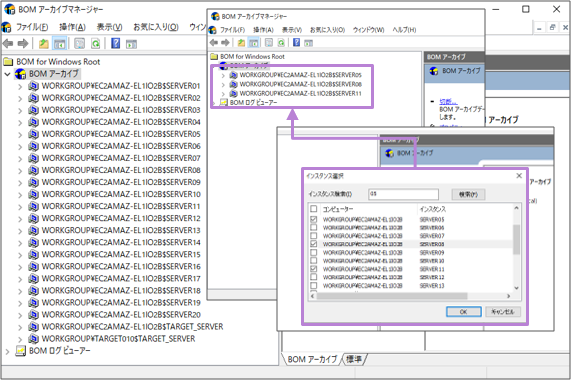The height and width of the screenshot is (380, 571).
Task: Select the BOM アーカイブ tab at the bottom
Action: tap(312, 359)
